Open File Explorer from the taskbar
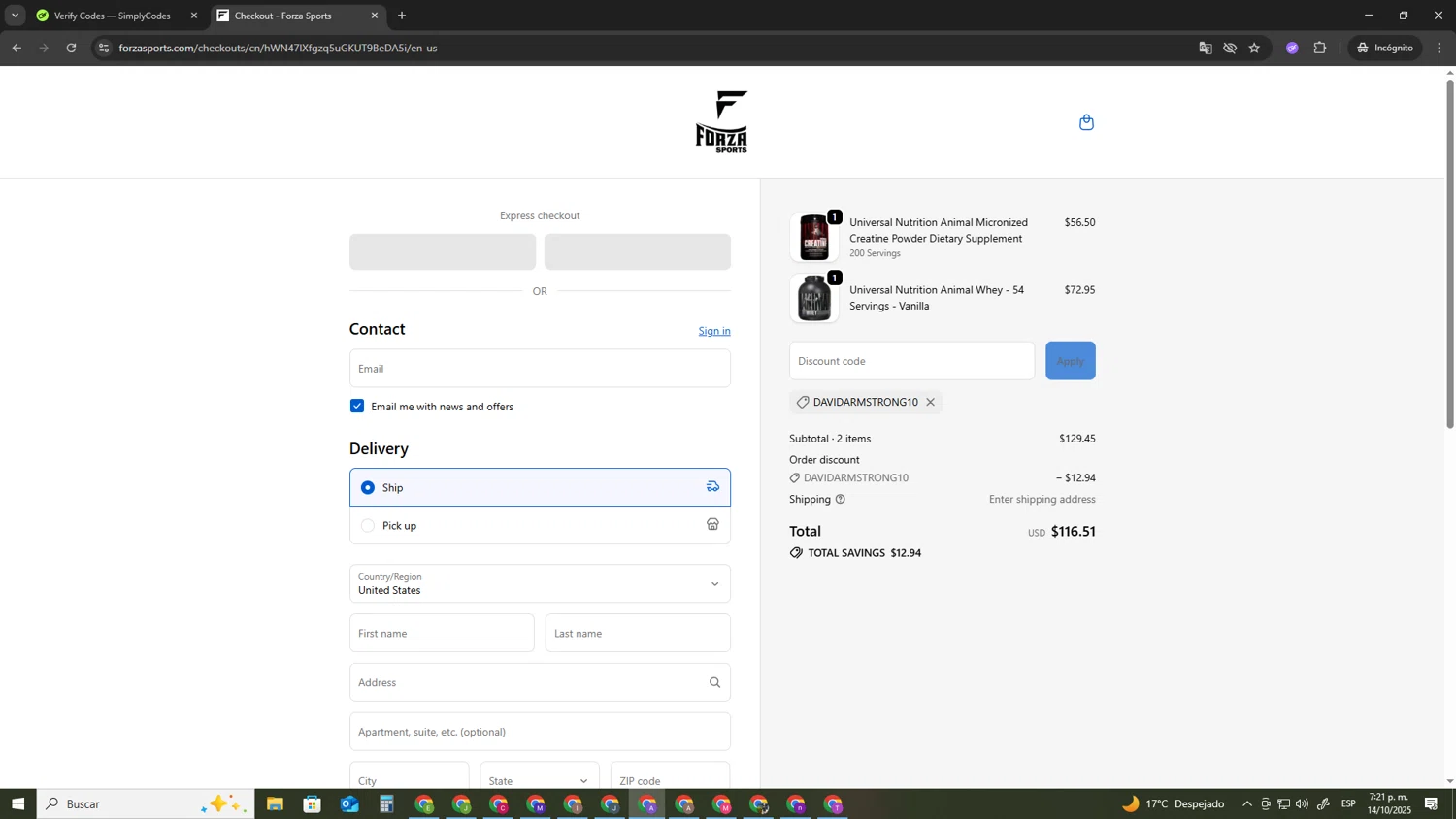 click(275, 803)
